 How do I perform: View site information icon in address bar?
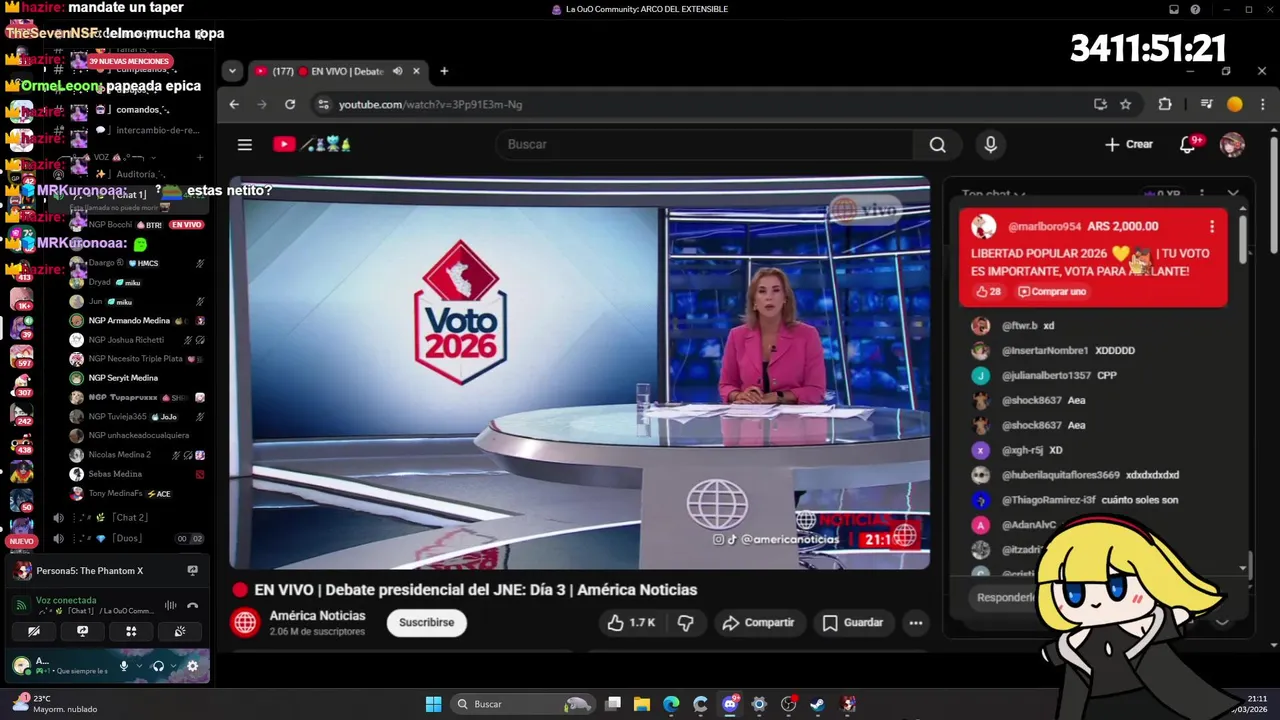coord(323,104)
